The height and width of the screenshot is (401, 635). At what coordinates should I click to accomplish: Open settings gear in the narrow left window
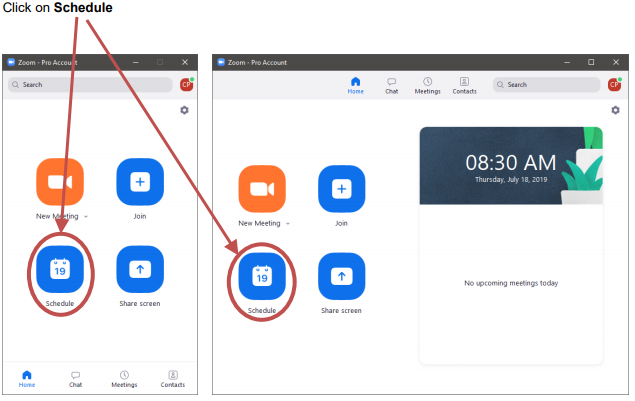coord(184,110)
